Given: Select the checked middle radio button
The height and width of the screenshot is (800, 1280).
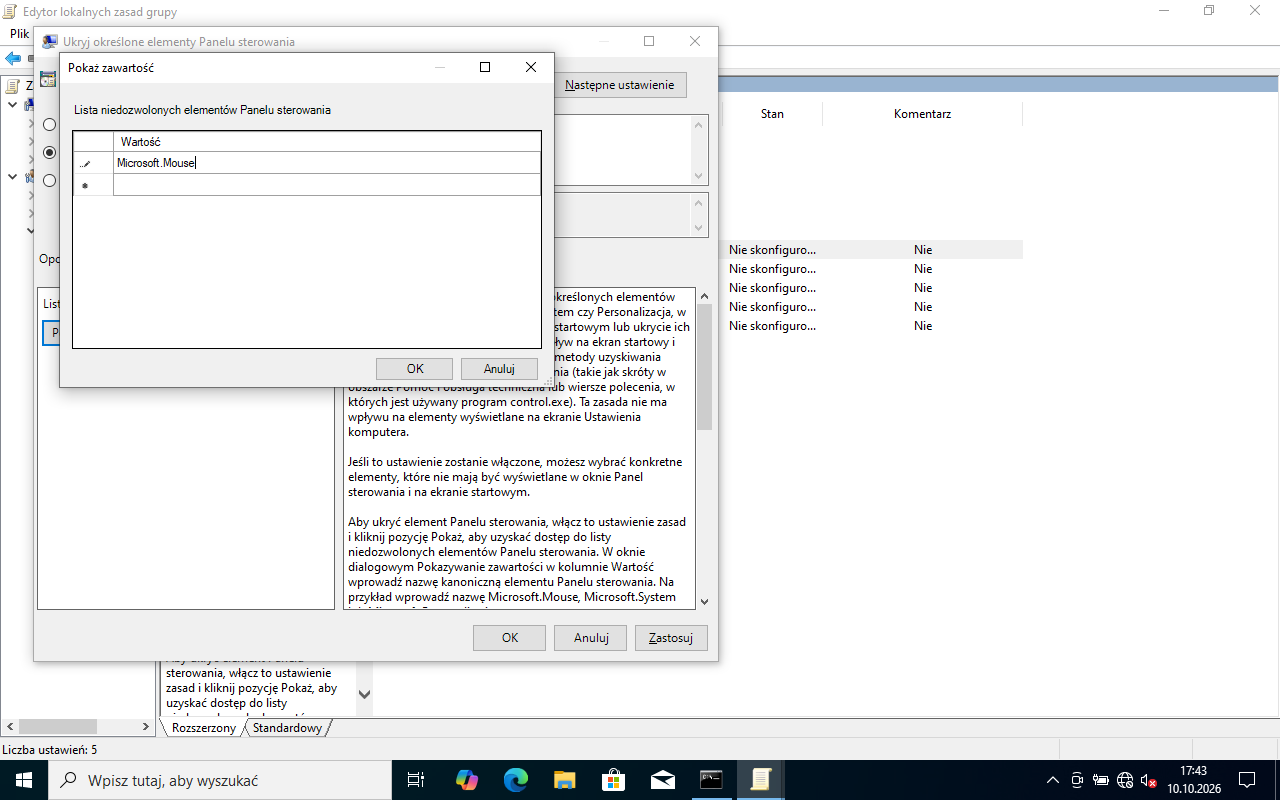Looking at the screenshot, I should pos(49,153).
